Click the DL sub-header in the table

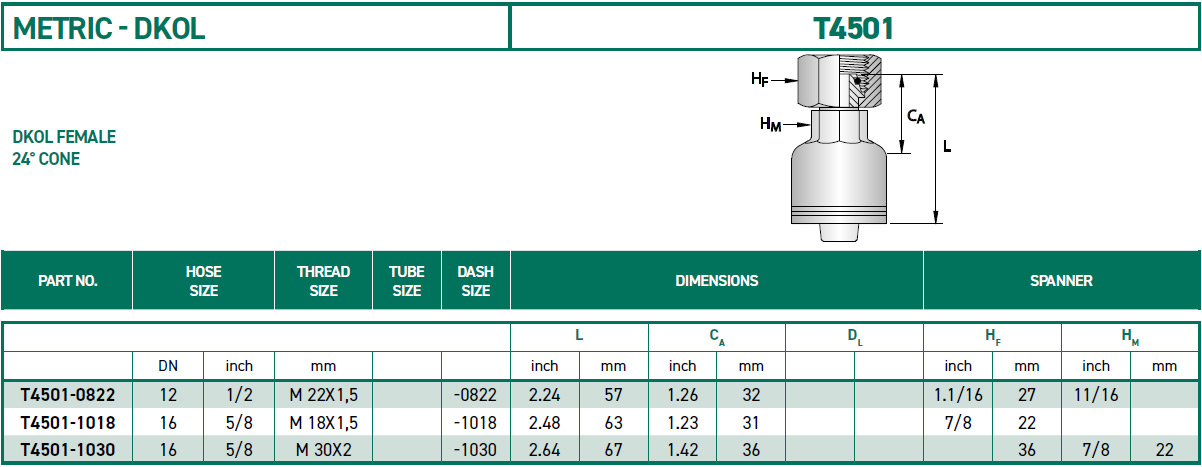click(x=855, y=338)
